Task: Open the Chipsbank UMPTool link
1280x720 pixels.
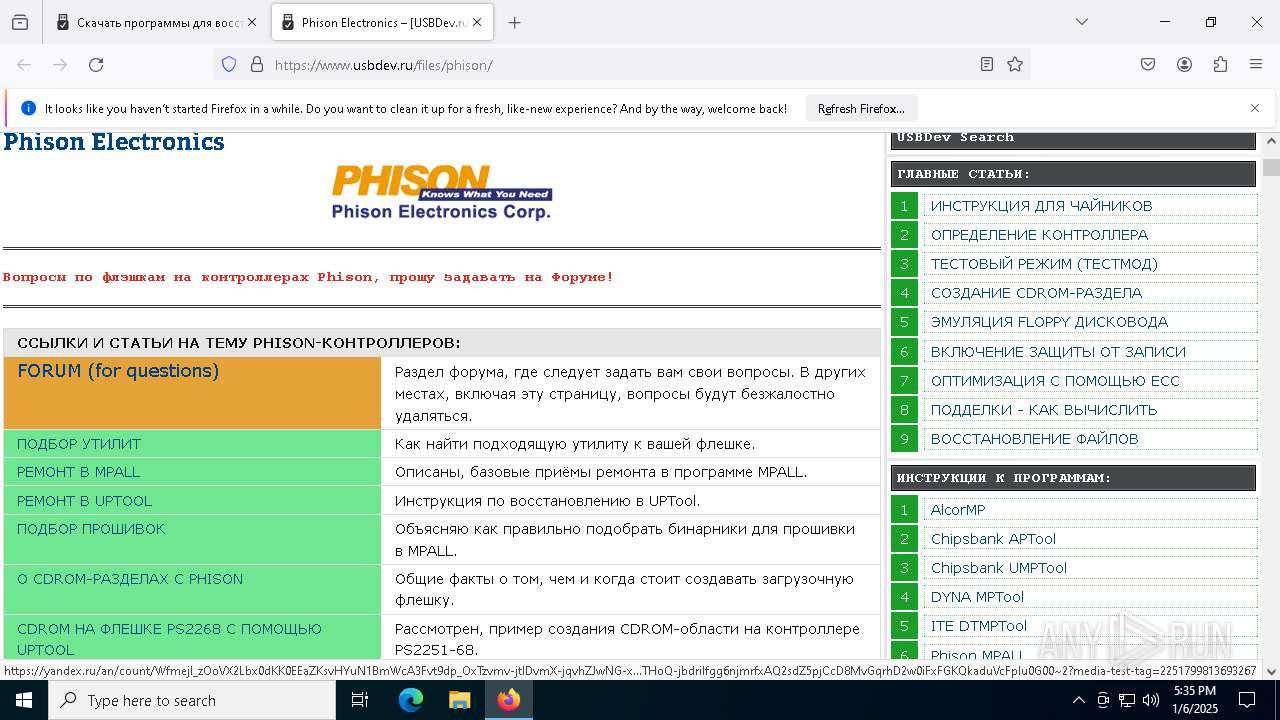Action: click(999, 568)
